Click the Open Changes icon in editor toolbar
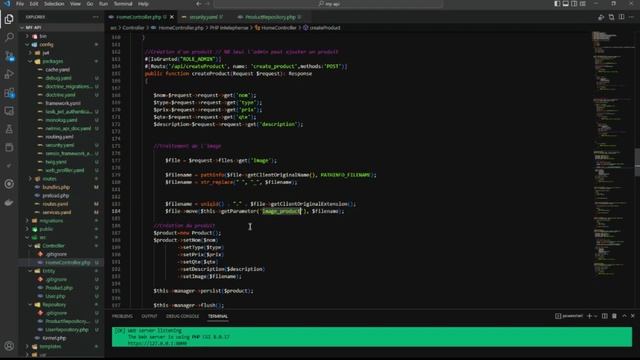Viewport: 640px width, 360px height. pyautogui.click(x=611, y=17)
